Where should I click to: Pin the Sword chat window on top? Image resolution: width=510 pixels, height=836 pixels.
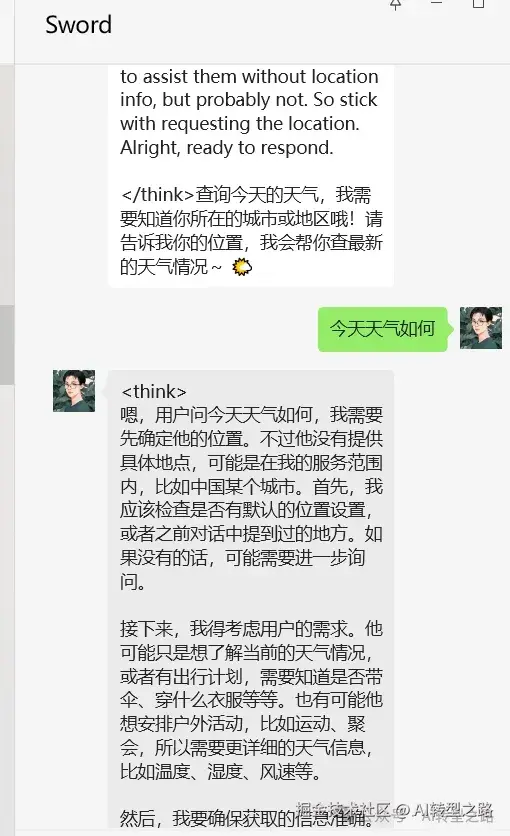(395, 4)
